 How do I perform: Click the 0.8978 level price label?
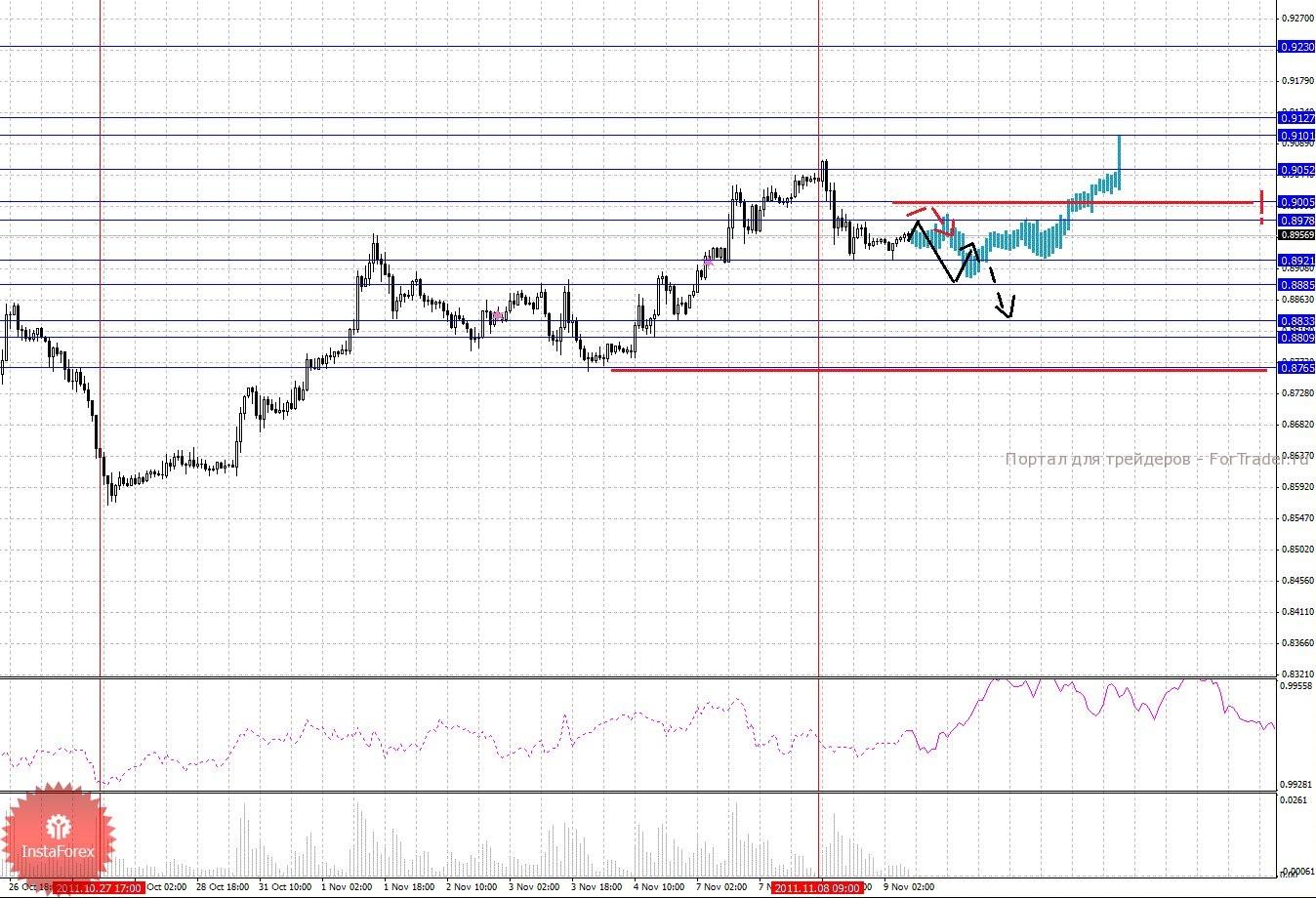pyautogui.click(x=1296, y=221)
